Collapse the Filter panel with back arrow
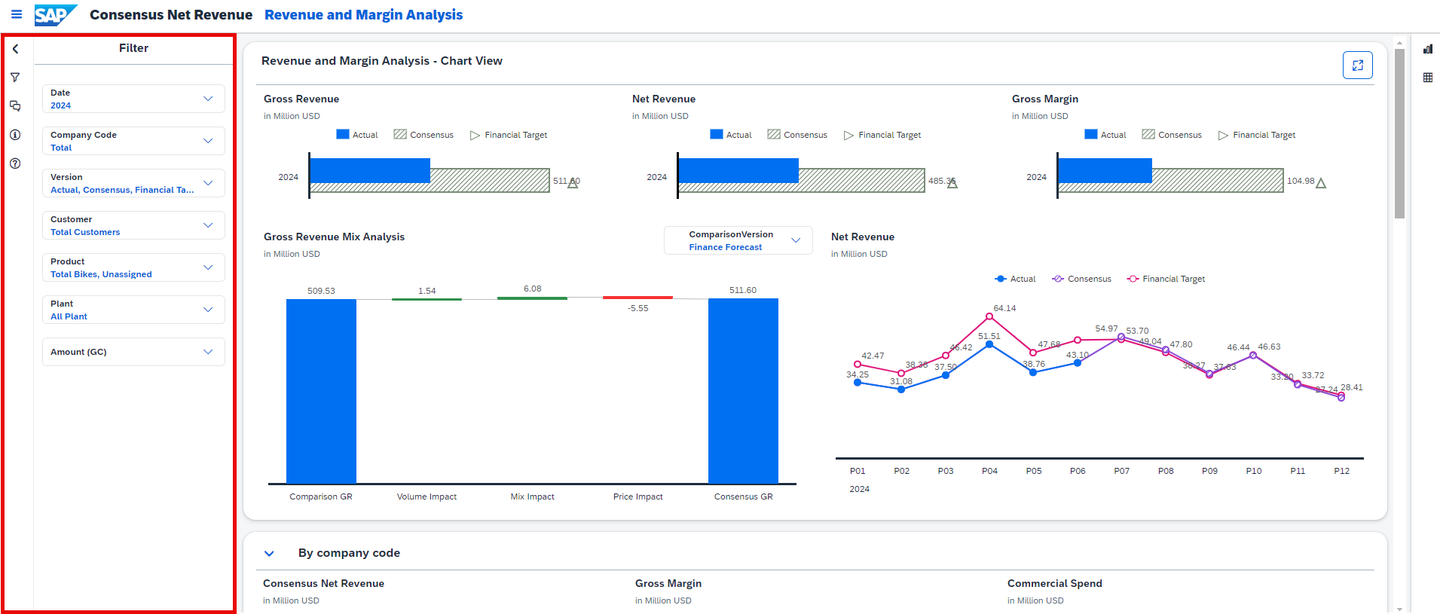 point(15,48)
